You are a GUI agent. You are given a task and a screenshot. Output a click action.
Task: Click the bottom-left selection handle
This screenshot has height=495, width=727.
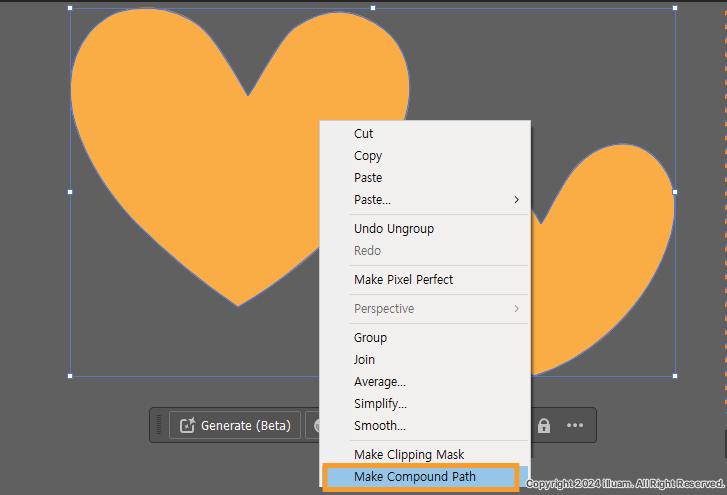(x=70, y=376)
